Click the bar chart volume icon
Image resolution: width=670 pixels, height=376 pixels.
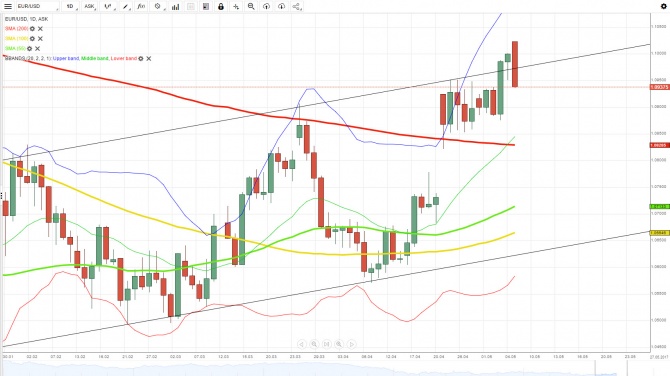click(x=175, y=6)
